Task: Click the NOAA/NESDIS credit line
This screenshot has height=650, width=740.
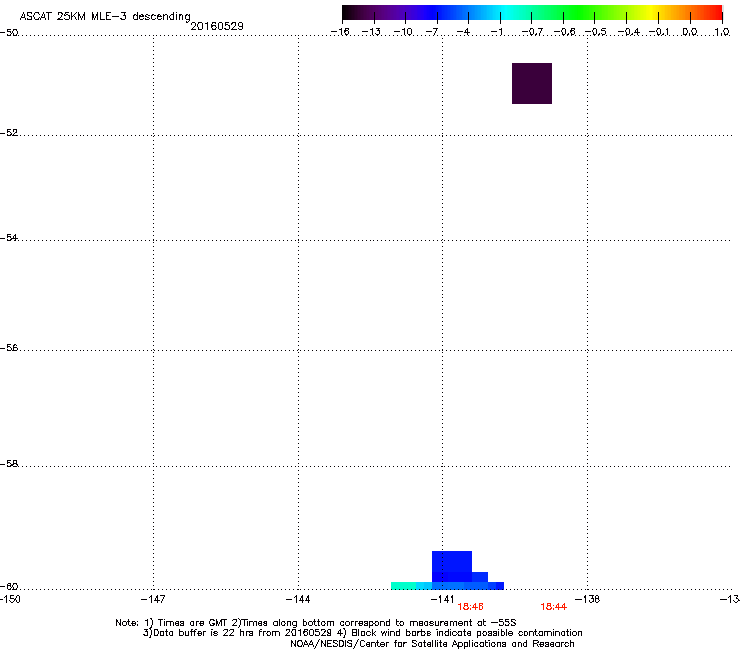Action: click(432, 644)
